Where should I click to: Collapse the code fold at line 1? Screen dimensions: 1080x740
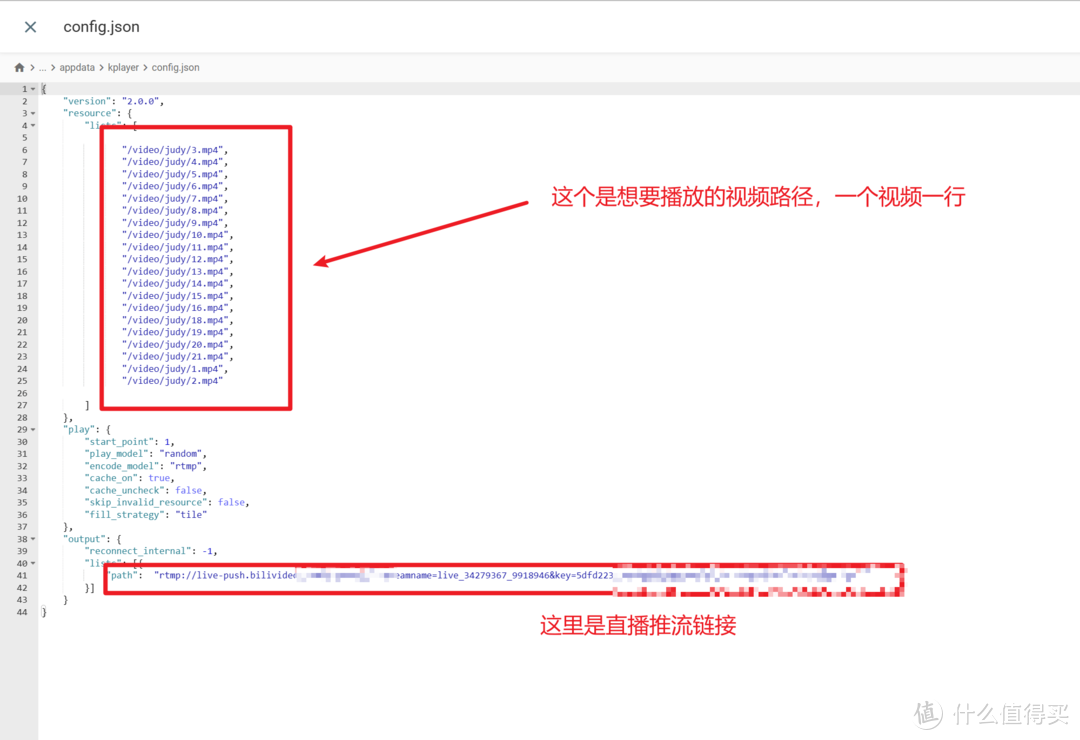coord(33,89)
